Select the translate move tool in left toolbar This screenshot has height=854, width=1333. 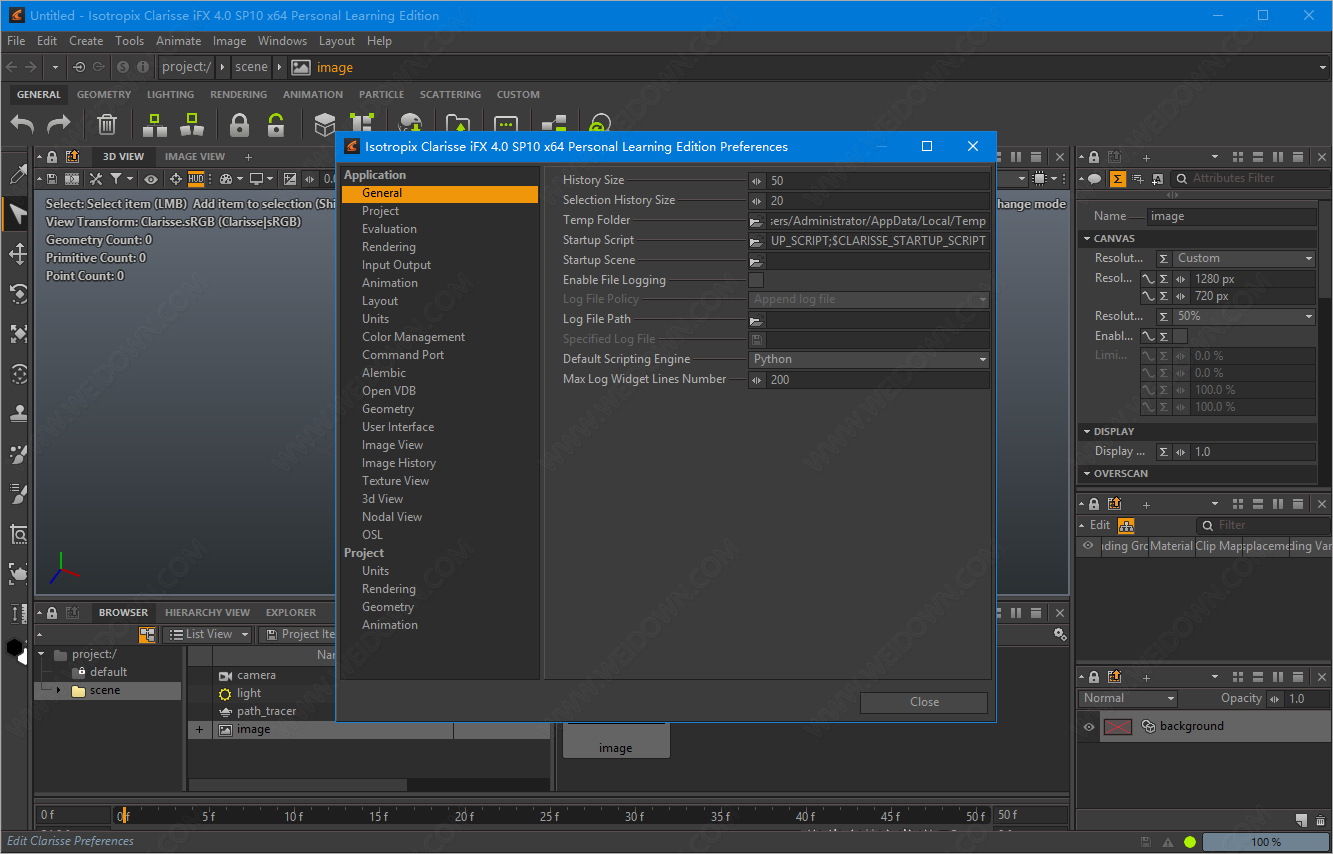[18, 253]
